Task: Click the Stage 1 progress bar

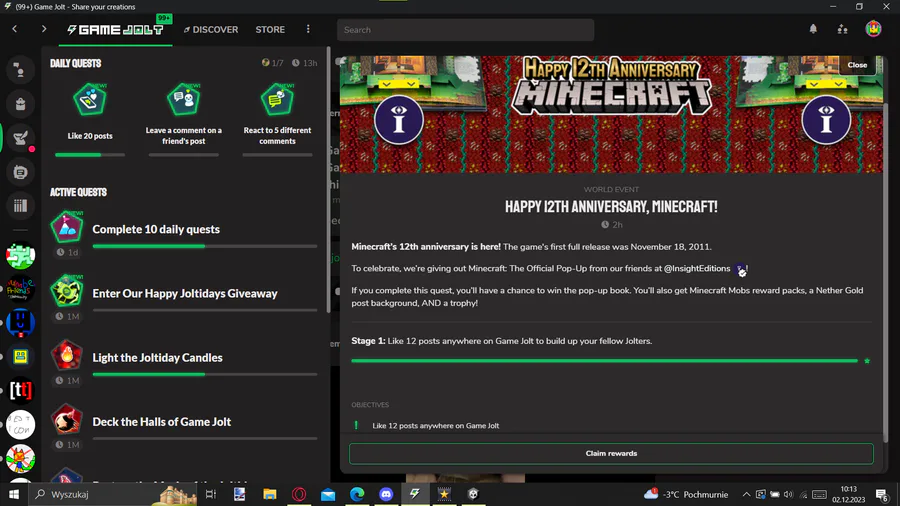Action: 604,361
